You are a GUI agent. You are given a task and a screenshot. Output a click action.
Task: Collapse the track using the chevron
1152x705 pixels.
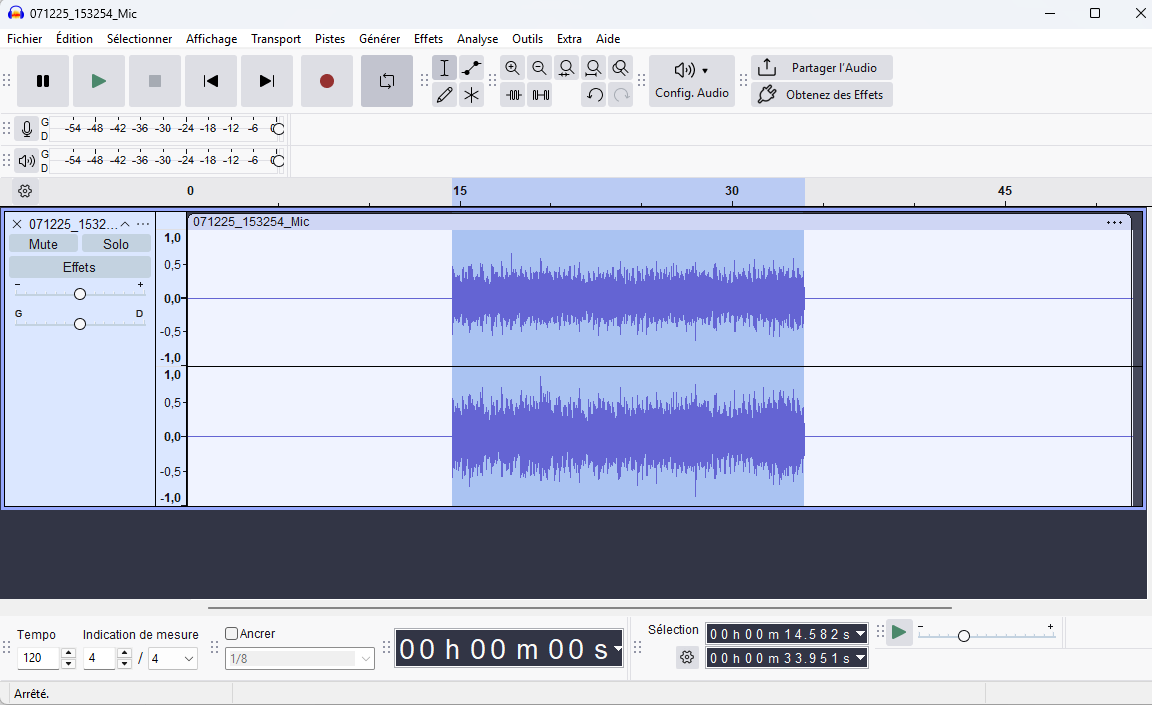point(125,224)
